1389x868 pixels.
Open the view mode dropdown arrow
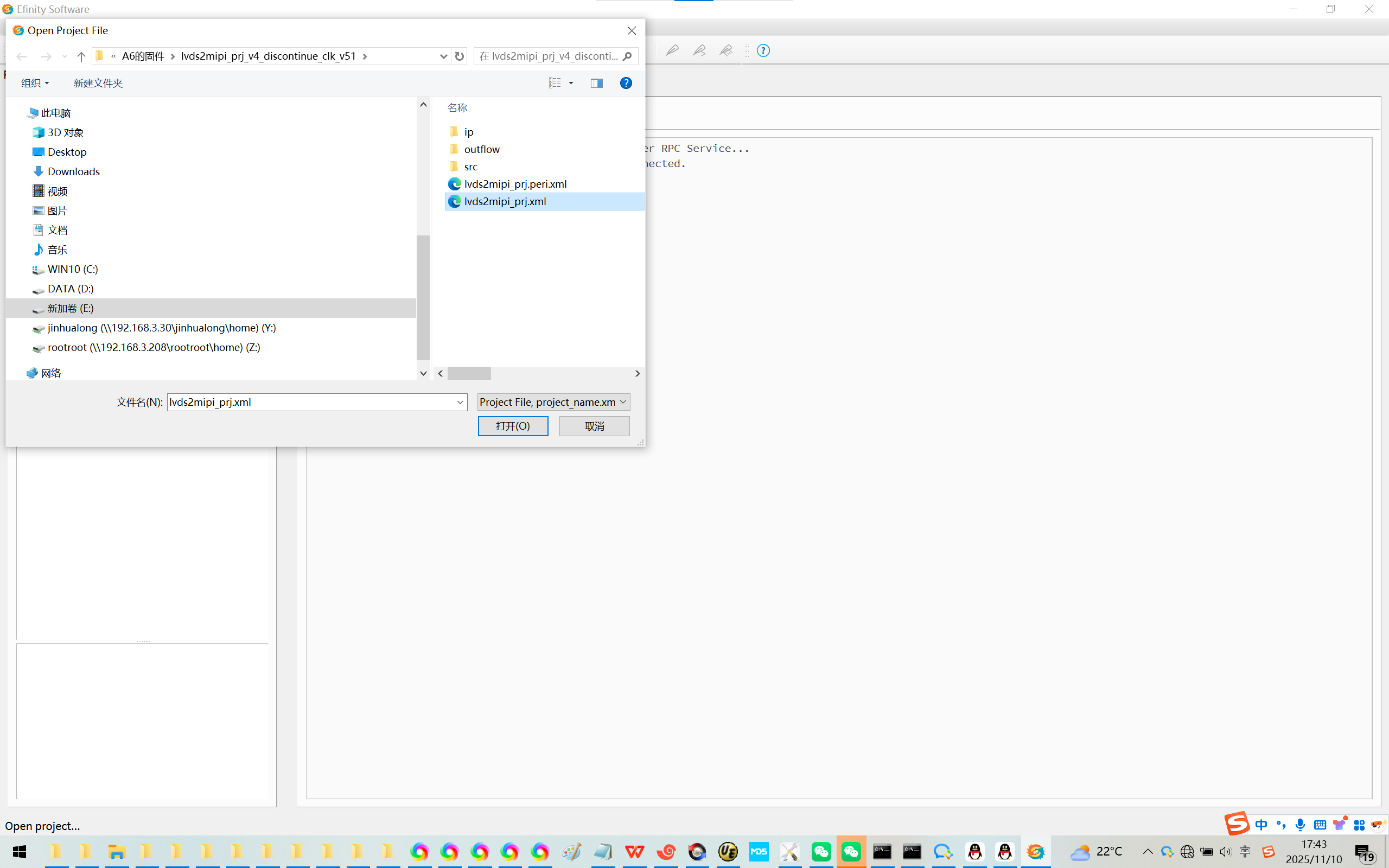pos(571,83)
